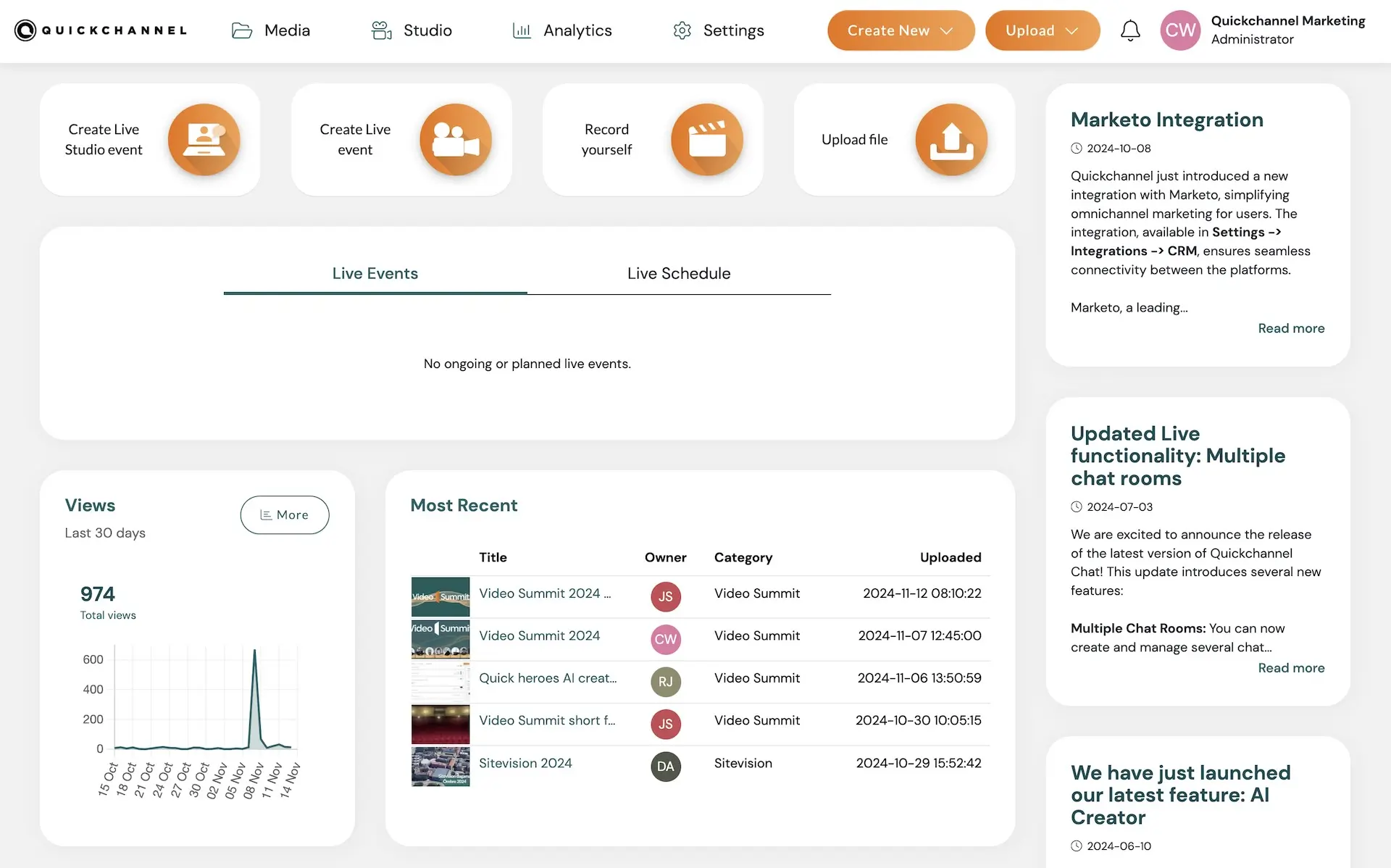
Task: Switch to the Live Schedule tab
Action: (x=679, y=272)
